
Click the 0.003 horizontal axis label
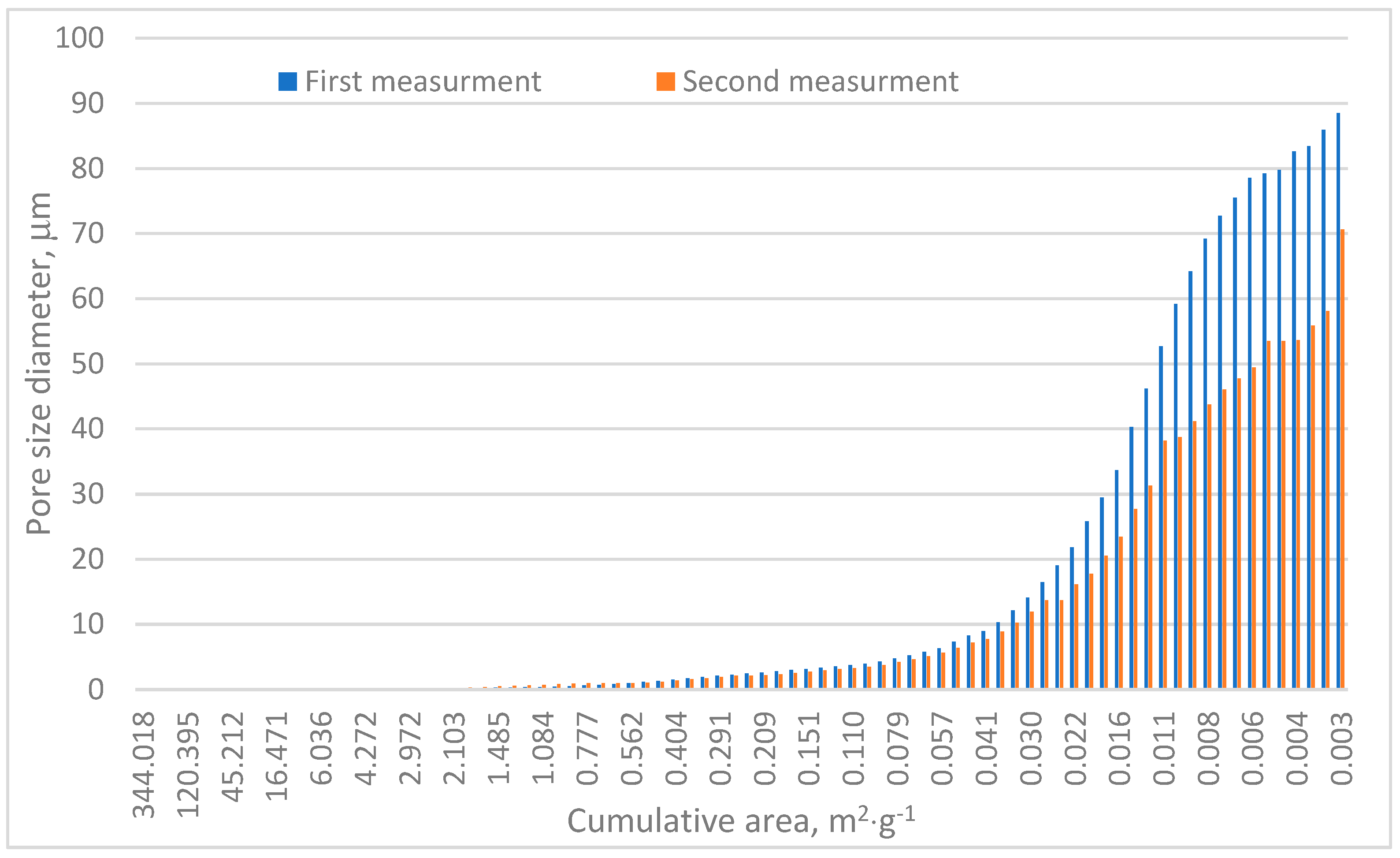(x=1342, y=748)
